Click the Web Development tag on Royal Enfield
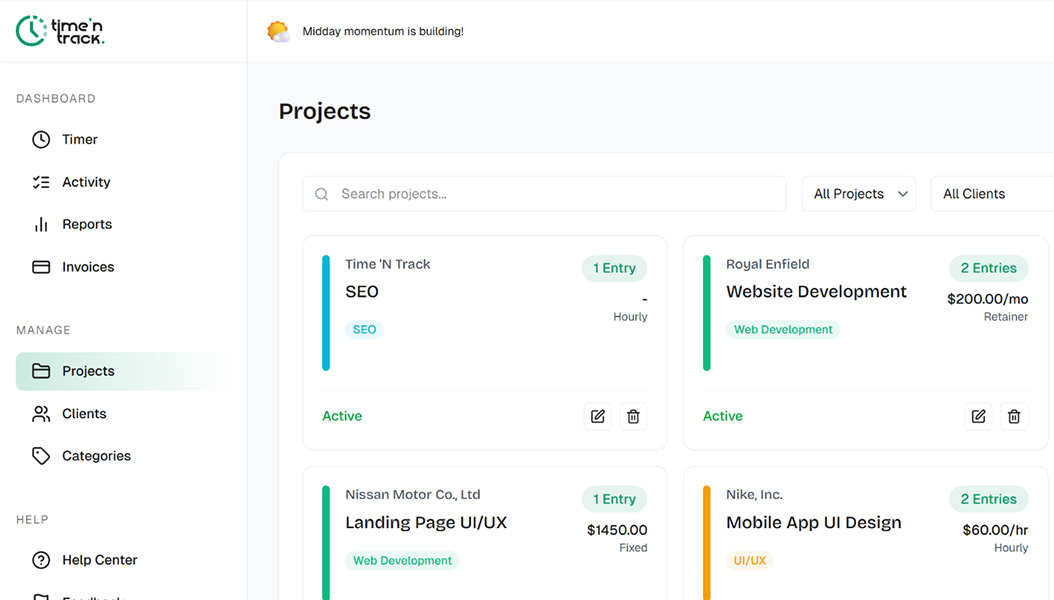 pos(783,330)
